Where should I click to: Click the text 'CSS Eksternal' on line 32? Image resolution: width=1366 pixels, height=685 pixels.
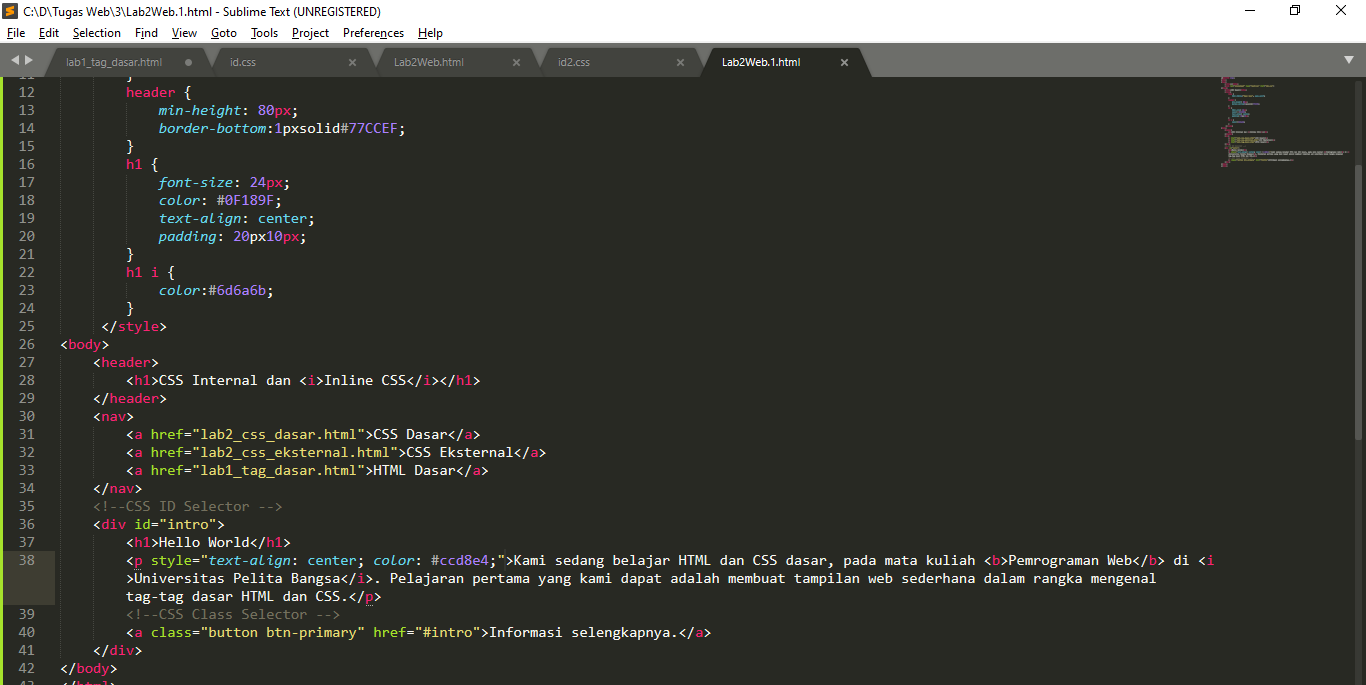tap(459, 452)
